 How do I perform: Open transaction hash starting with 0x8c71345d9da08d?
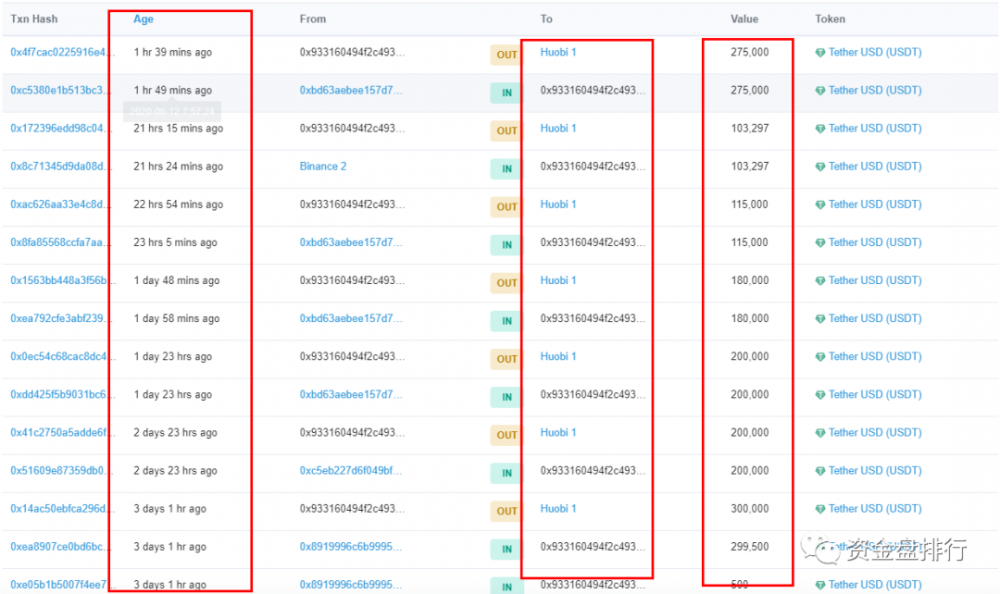pos(56,166)
